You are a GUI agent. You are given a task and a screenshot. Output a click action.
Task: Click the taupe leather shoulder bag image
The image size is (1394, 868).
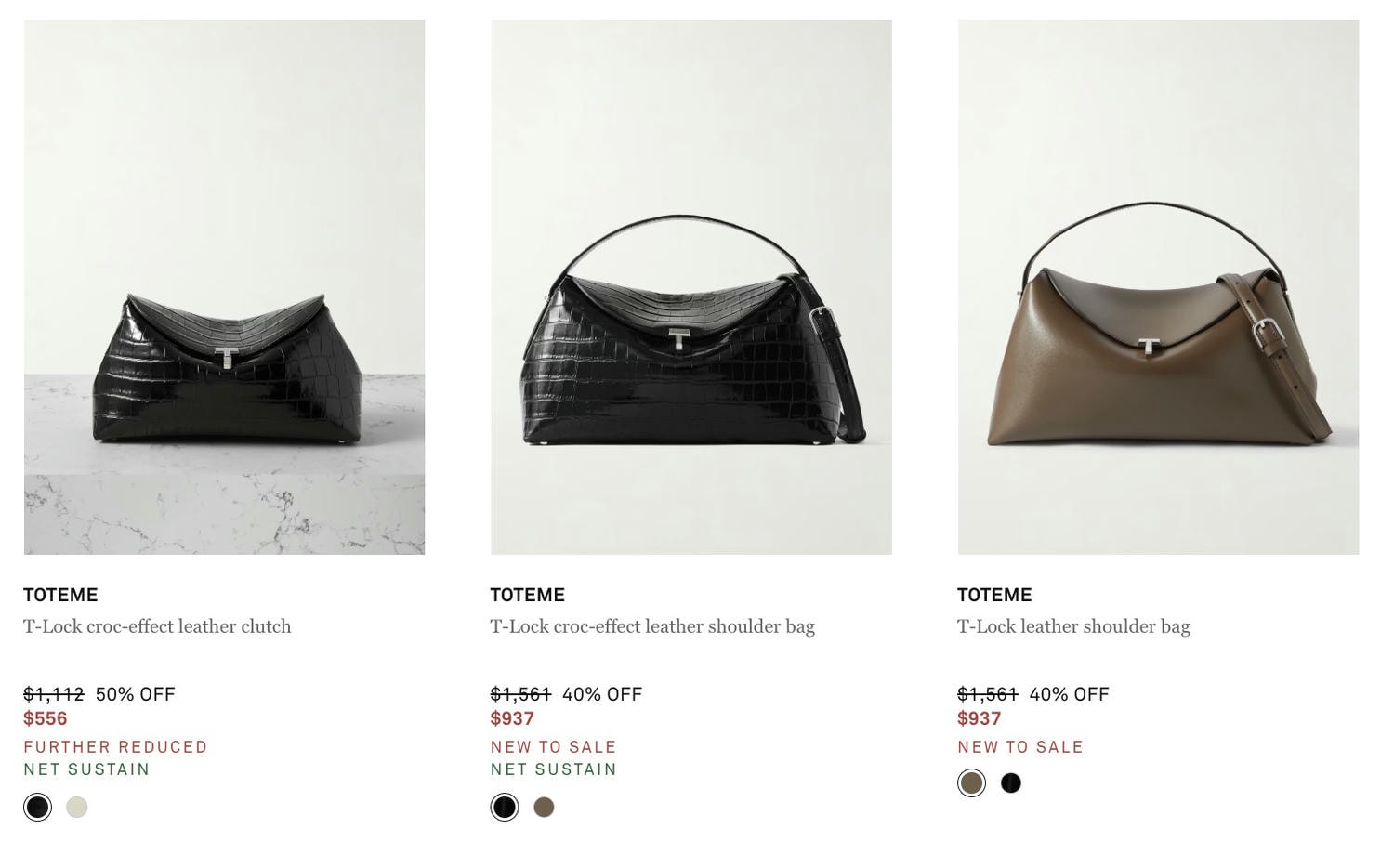[1158, 286]
